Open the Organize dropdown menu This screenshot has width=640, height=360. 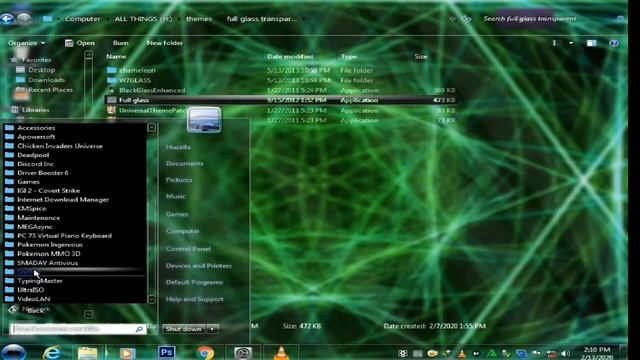click(27, 43)
